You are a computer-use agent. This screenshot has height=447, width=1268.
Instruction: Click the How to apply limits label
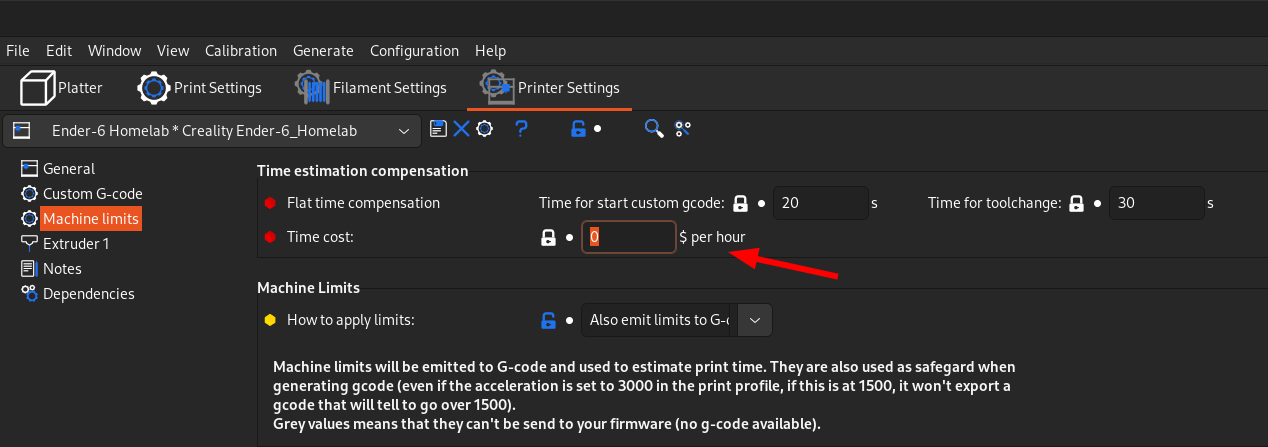pyautogui.click(x=350, y=320)
